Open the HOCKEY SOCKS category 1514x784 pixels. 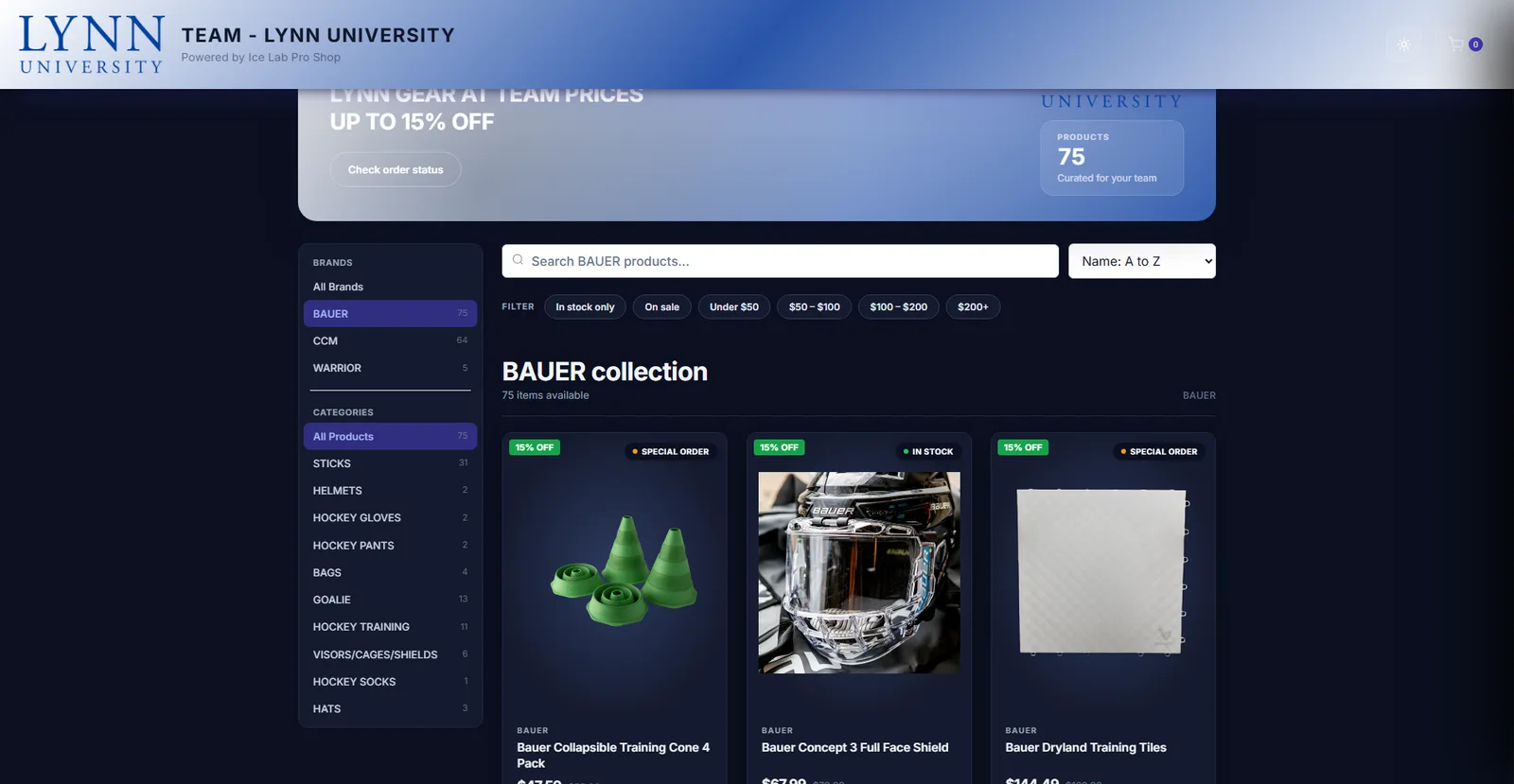(390, 682)
